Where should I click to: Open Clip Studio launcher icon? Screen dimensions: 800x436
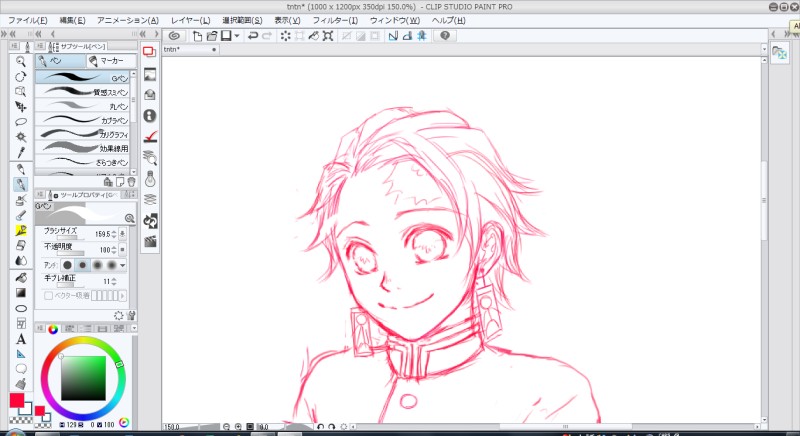pyautogui.click(x=174, y=36)
